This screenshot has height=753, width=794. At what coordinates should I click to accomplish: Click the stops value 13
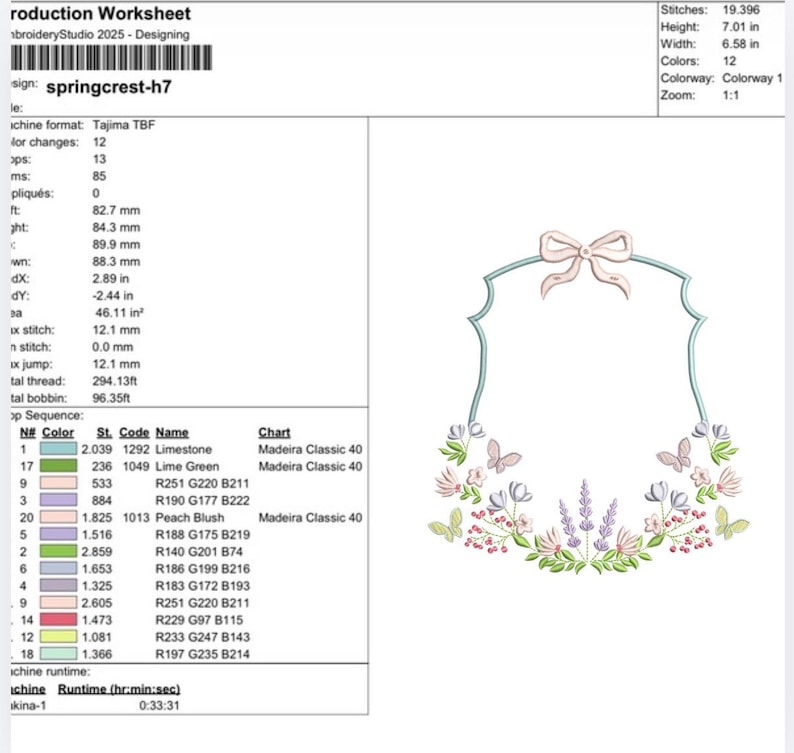pos(99,159)
